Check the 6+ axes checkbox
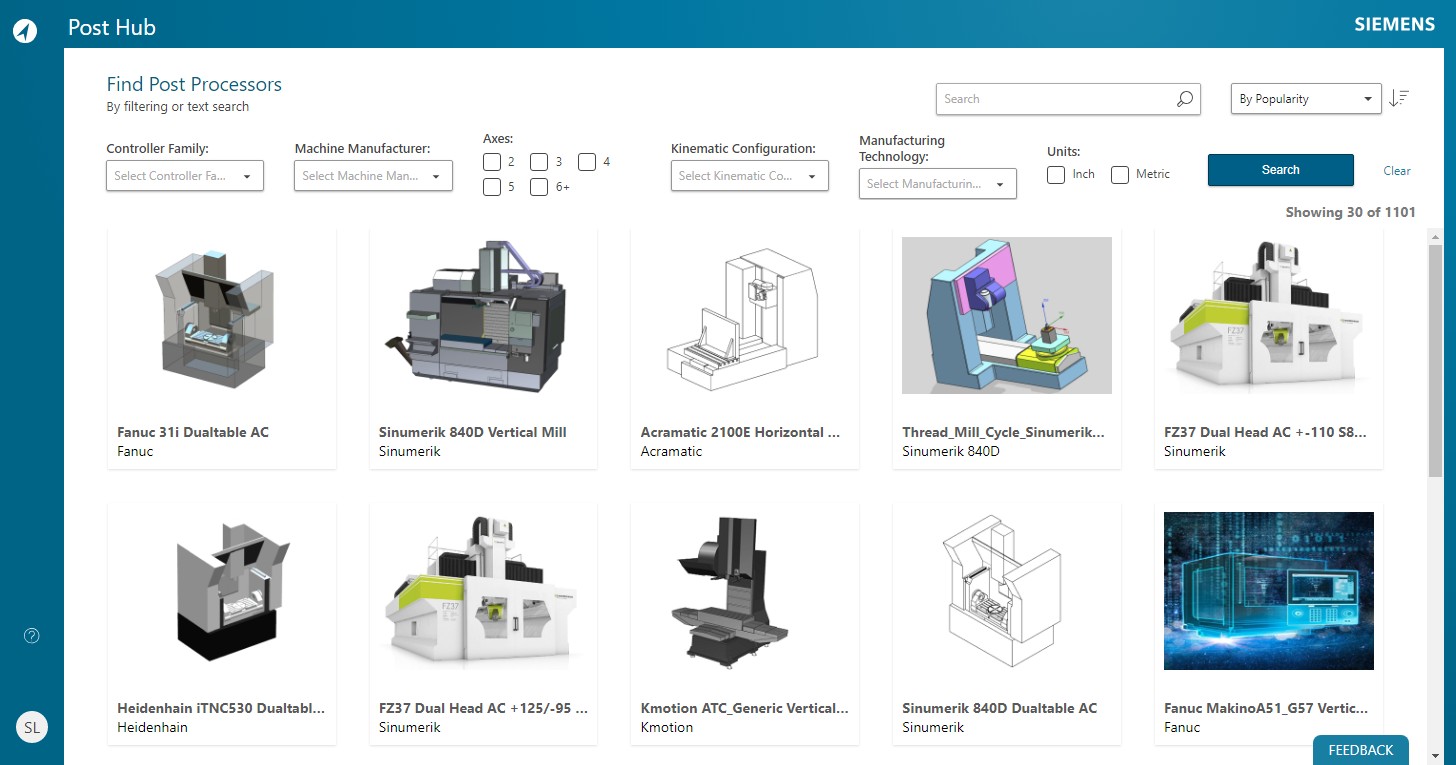Viewport: 1456px width, 765px height. pyautogui.click(x=539, y=187)
